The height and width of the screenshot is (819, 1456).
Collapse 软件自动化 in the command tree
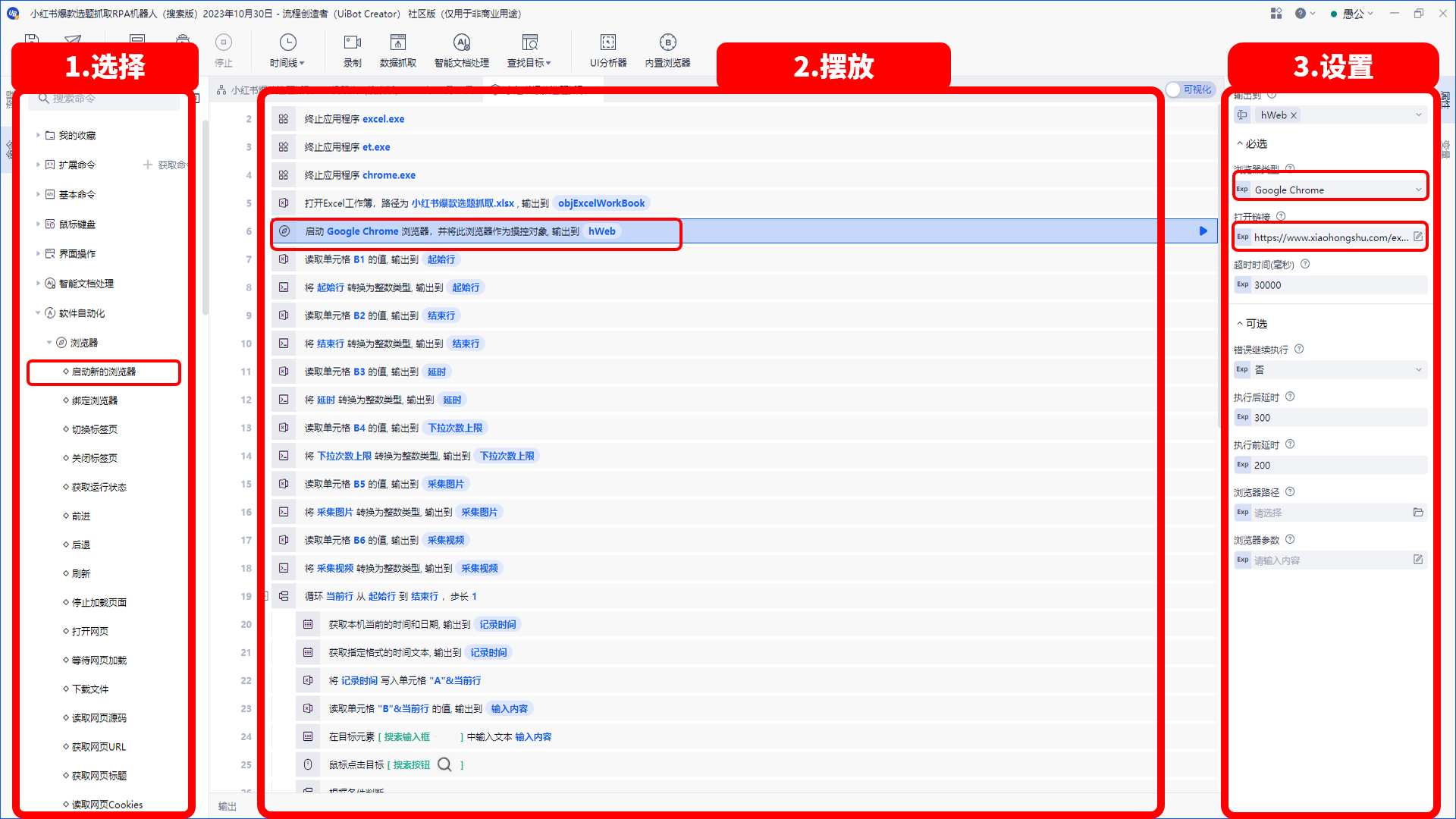[38, 312]
